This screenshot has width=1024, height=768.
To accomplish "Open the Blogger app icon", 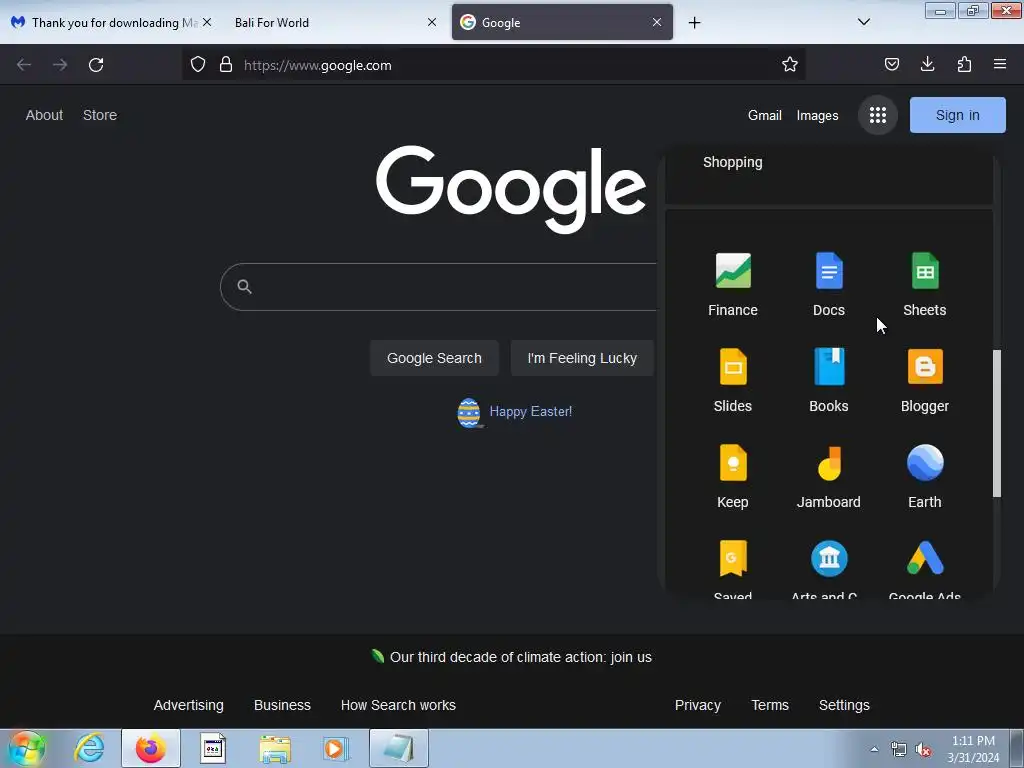I will point(925,366).
